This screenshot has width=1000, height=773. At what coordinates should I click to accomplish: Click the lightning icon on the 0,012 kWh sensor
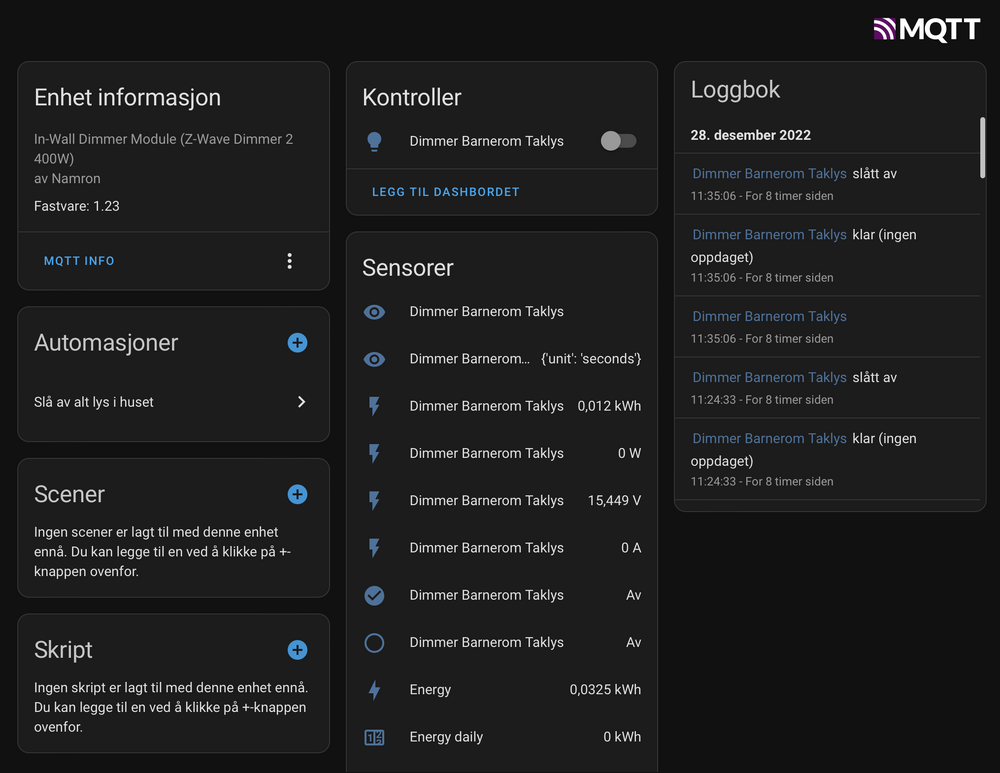374,406
